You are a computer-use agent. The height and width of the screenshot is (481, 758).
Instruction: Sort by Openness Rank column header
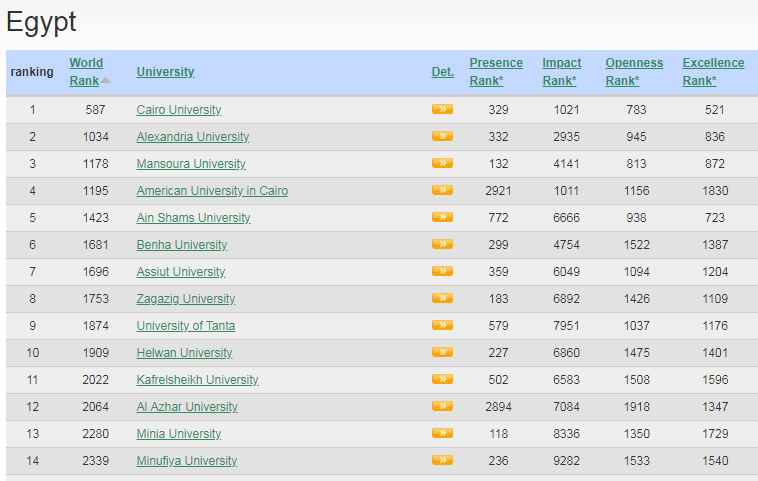[x=633, y=71]
